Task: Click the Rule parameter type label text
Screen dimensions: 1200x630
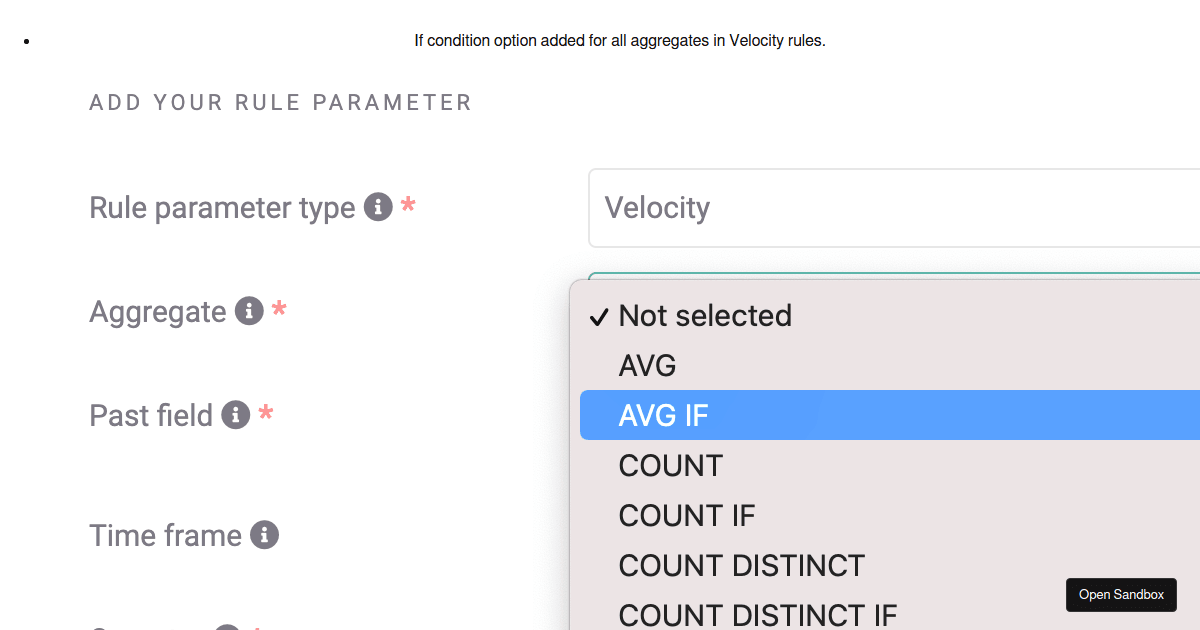Action: 222,208
